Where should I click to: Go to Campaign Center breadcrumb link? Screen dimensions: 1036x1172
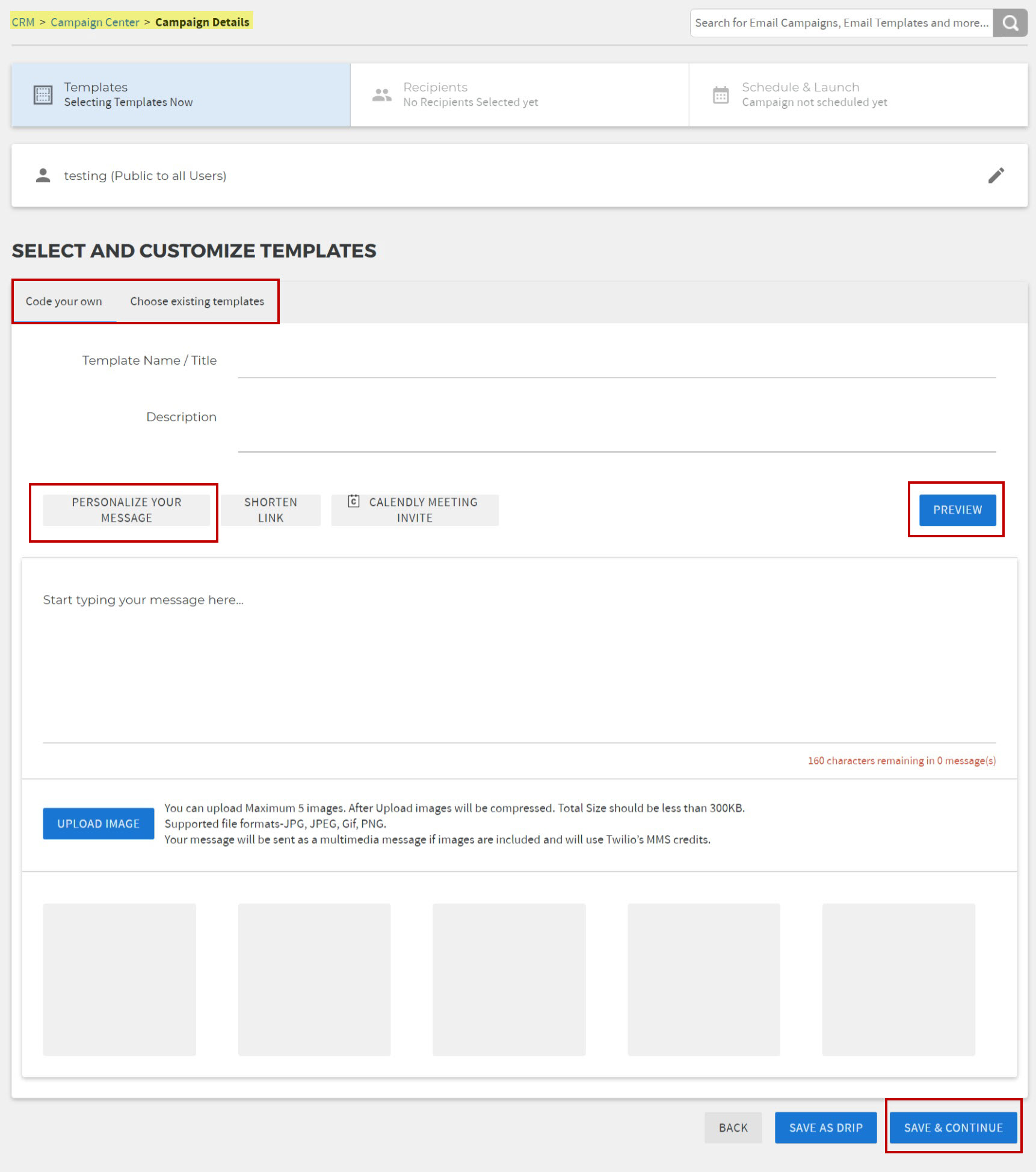(94, 22)
